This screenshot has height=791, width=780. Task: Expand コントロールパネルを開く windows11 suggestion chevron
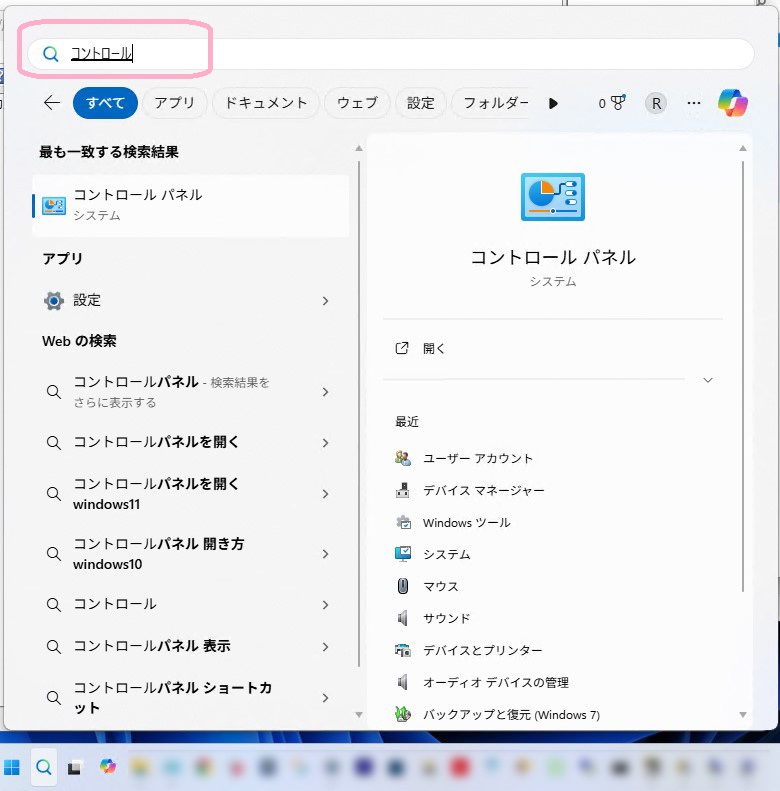[x=325, y=493]
